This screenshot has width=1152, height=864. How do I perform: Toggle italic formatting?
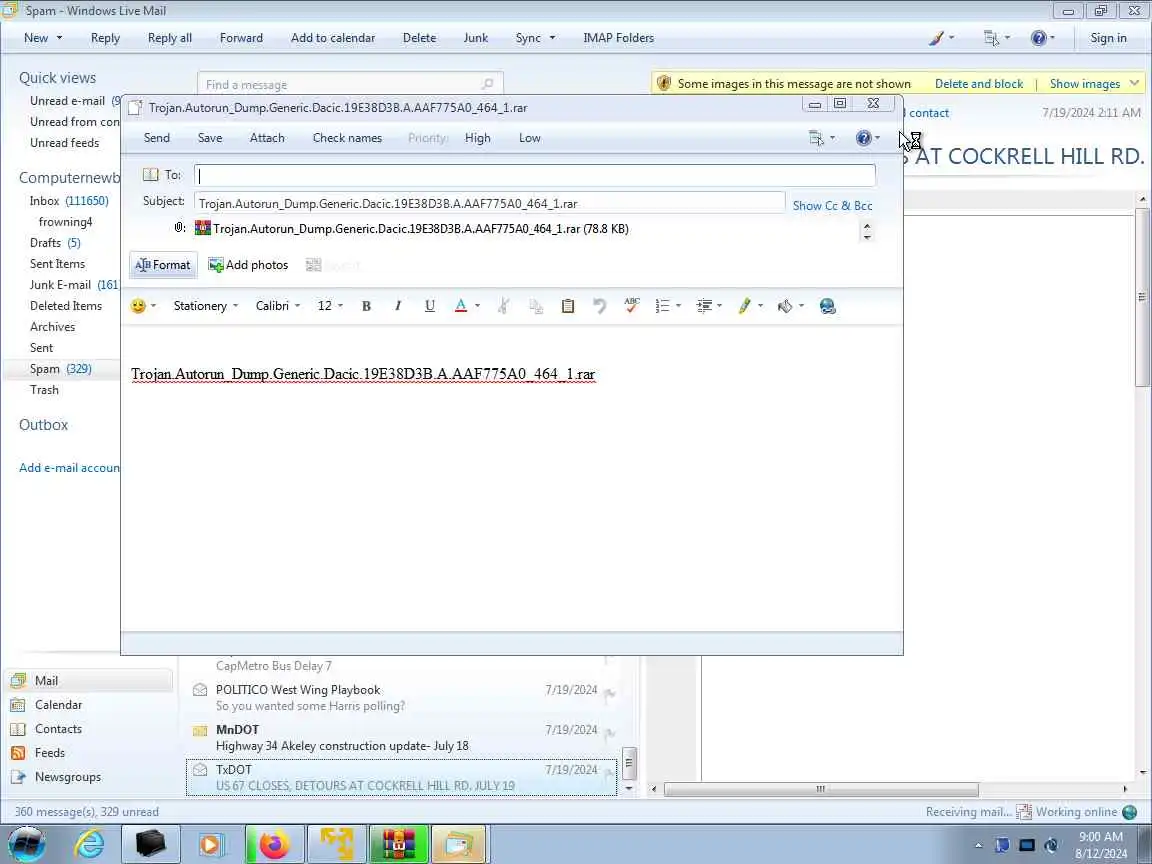pos(397,306)
